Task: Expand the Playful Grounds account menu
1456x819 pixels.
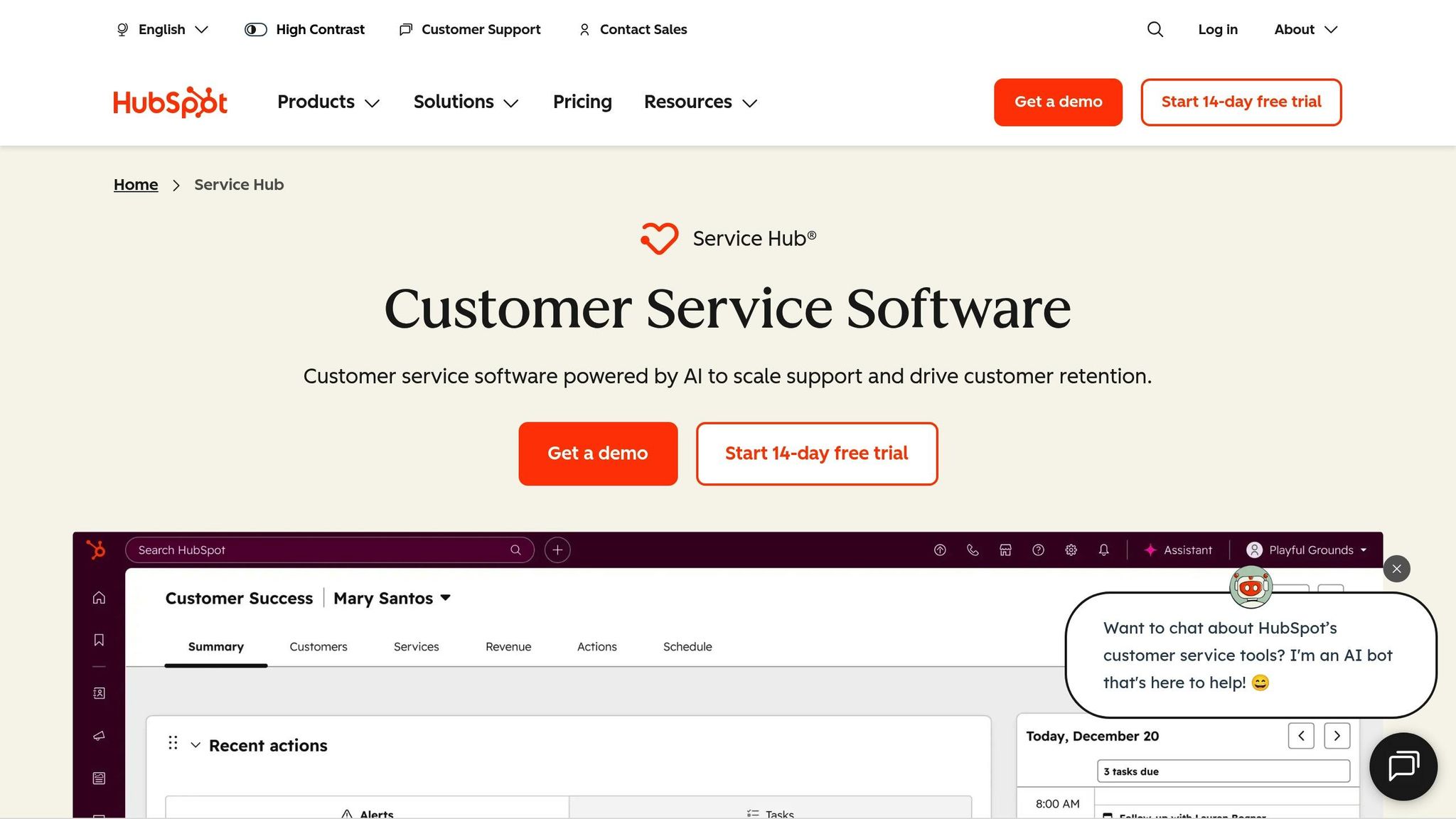Action: coord(1307,550)
